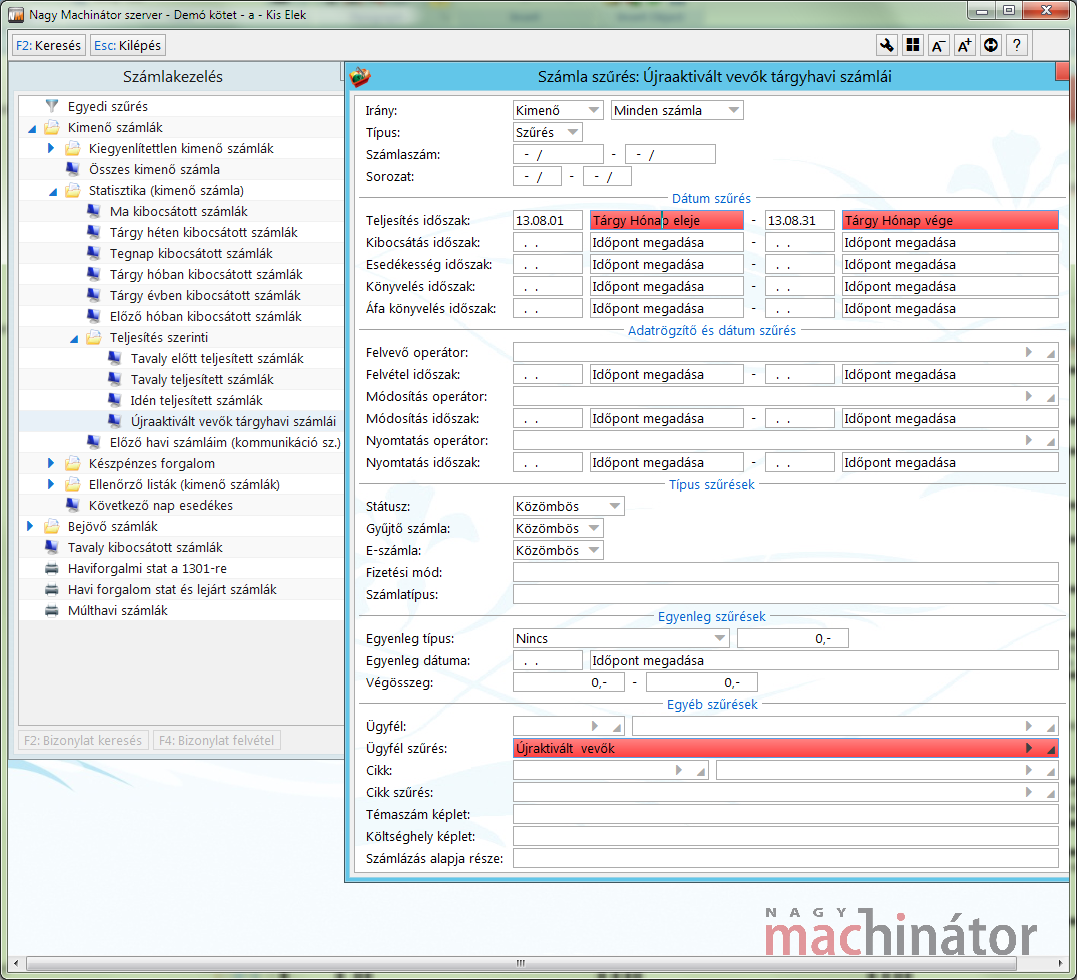Expand the Készpénzes forgalom folder
1077x980 pixels.
(x=52, y=463)
